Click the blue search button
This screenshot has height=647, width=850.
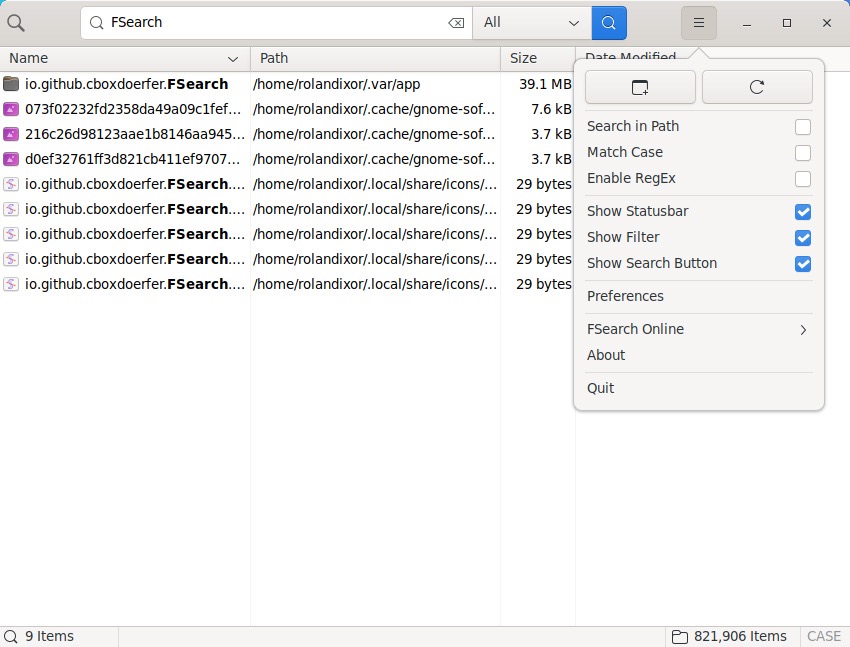609,22
